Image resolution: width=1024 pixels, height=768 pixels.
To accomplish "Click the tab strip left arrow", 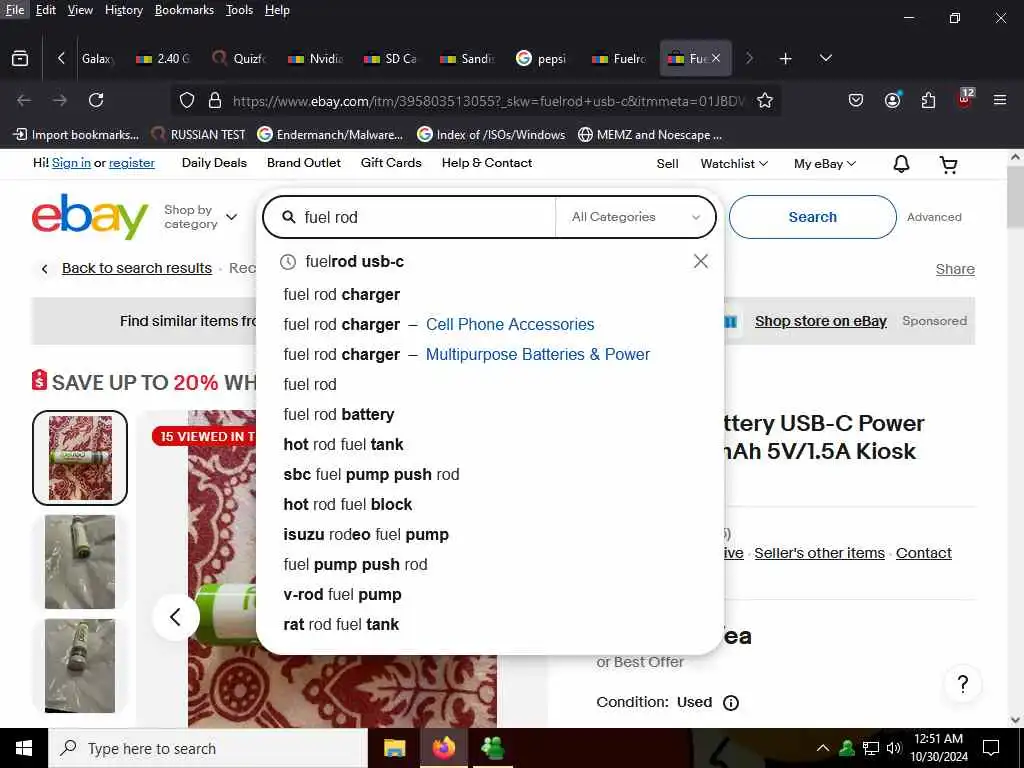I will [61, 59].
